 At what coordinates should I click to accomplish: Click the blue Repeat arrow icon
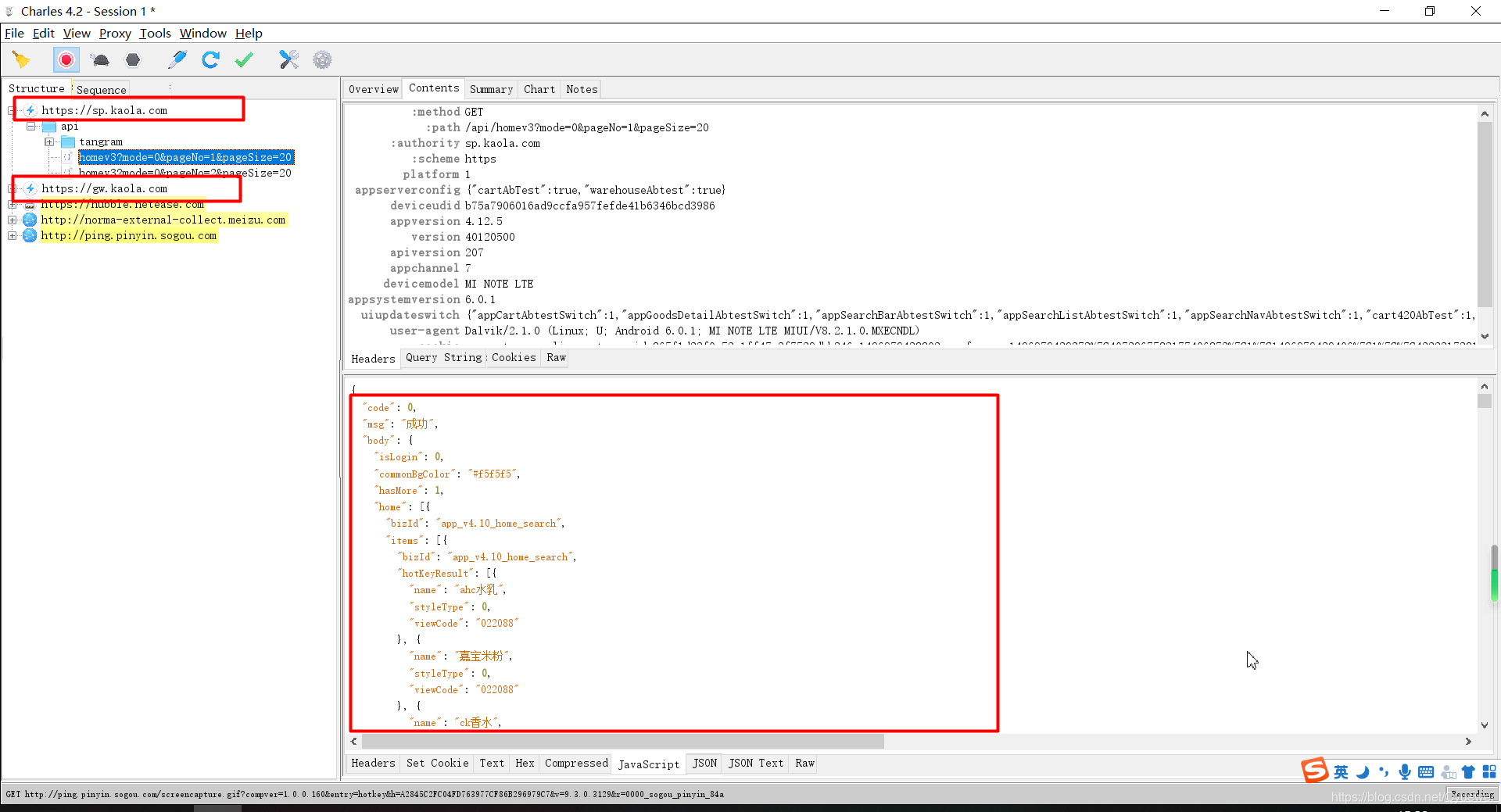coord(210,60)
